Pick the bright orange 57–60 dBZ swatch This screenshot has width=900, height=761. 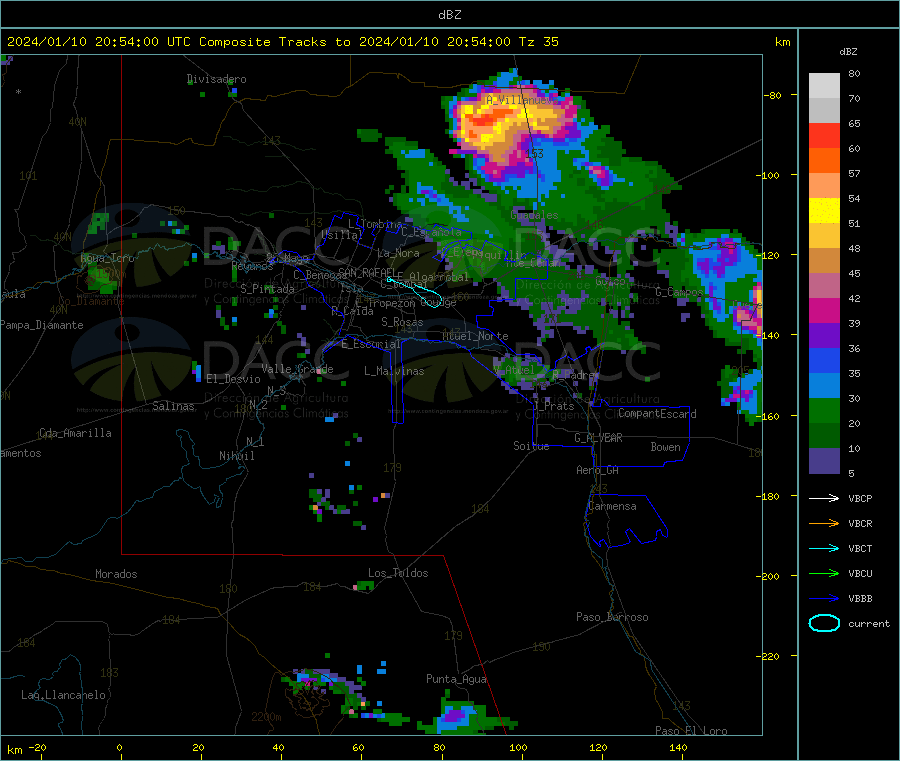point(824,161)
